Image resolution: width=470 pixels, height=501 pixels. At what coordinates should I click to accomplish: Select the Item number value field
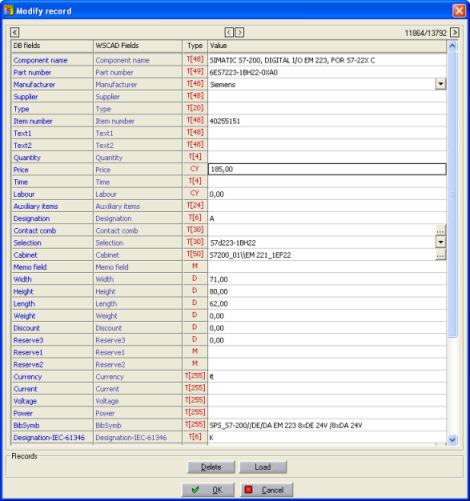(327, 121)
